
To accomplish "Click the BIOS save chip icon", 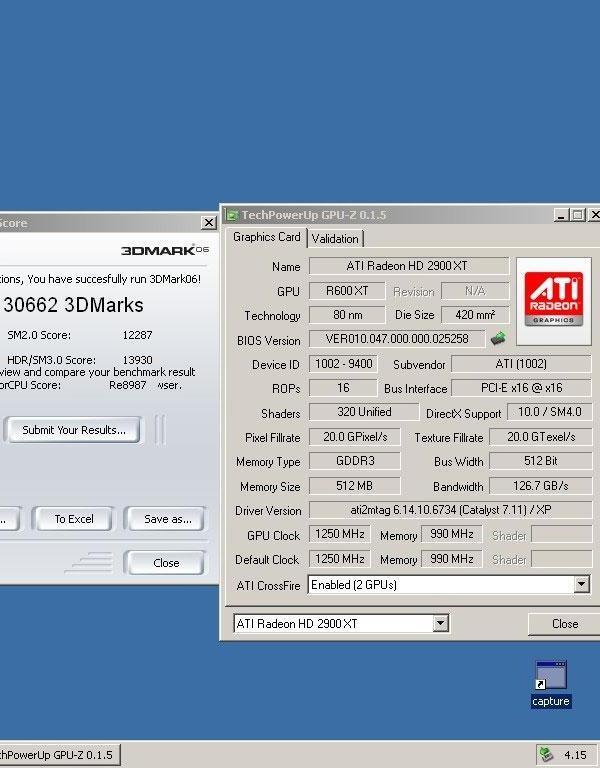I will pos(498,338).
